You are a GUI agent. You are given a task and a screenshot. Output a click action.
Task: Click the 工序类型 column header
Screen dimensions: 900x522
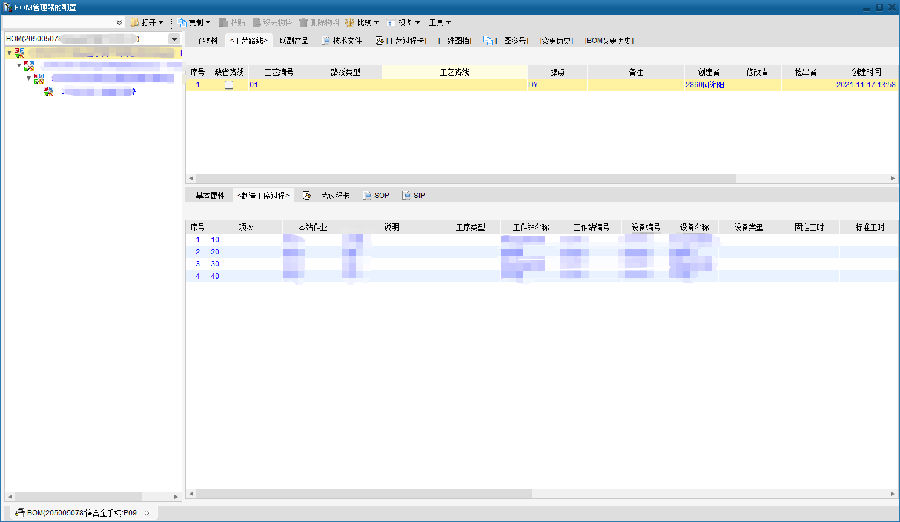(470, 227)
